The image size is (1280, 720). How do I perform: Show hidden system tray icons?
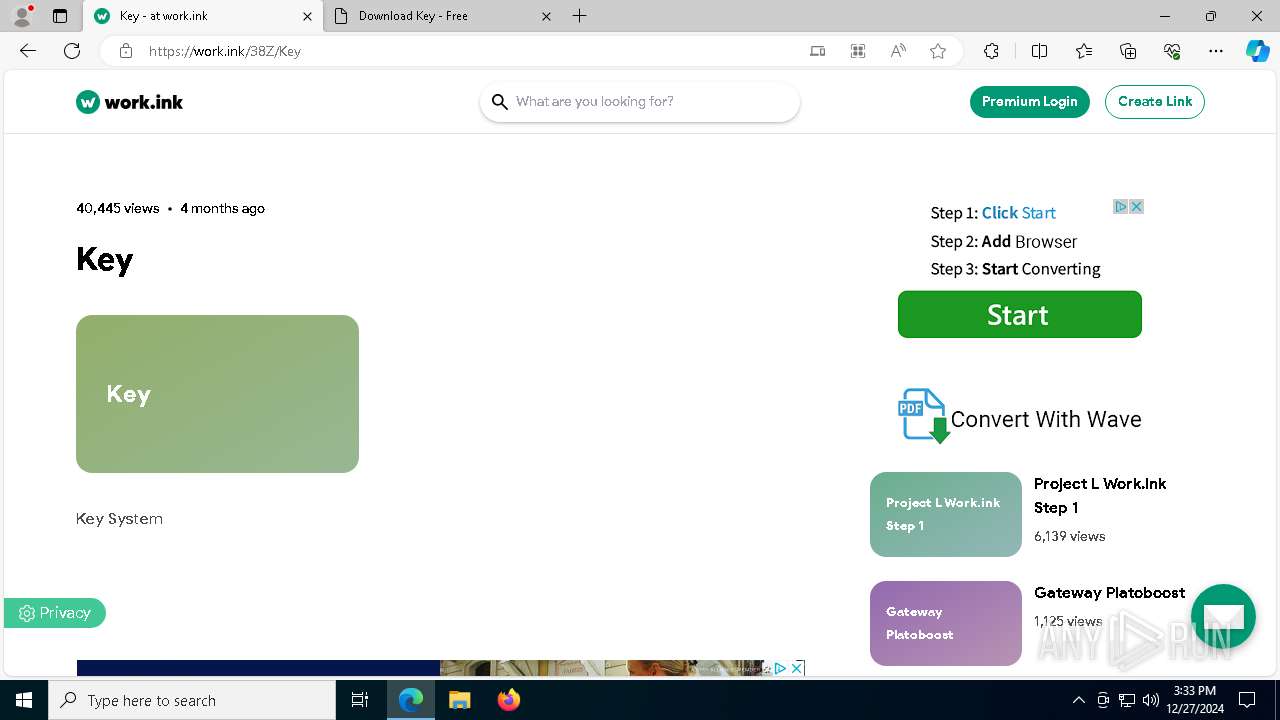(x=1079, y=700)
